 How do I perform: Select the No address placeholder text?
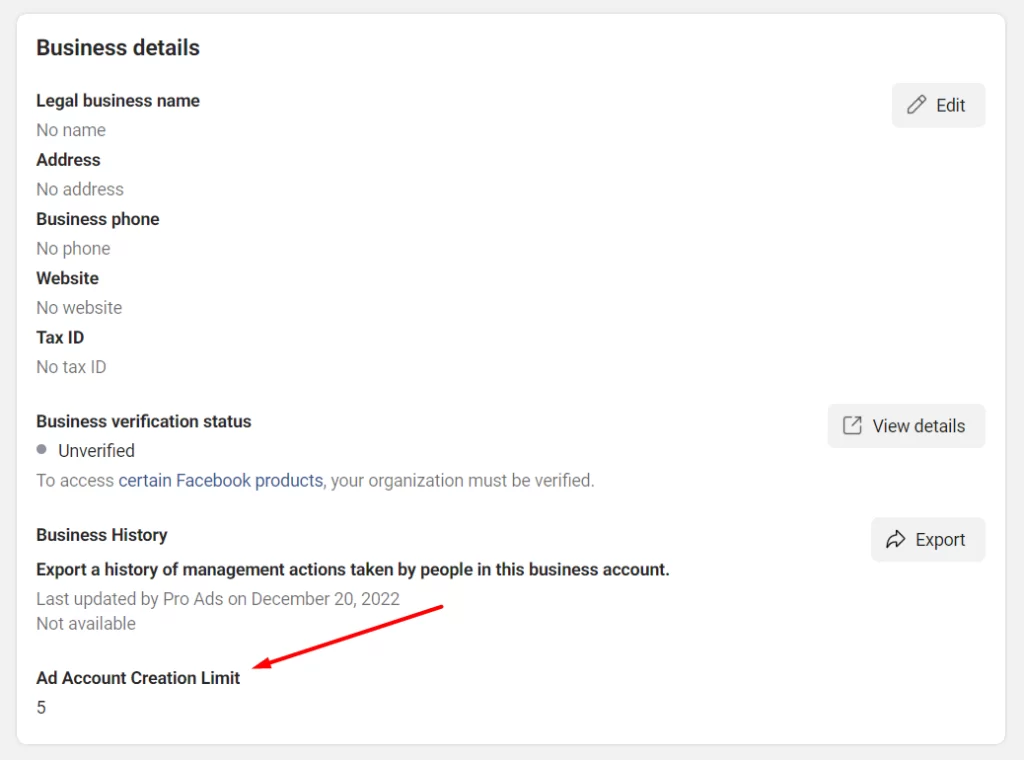pyautogui.click(x=79, y=189)
